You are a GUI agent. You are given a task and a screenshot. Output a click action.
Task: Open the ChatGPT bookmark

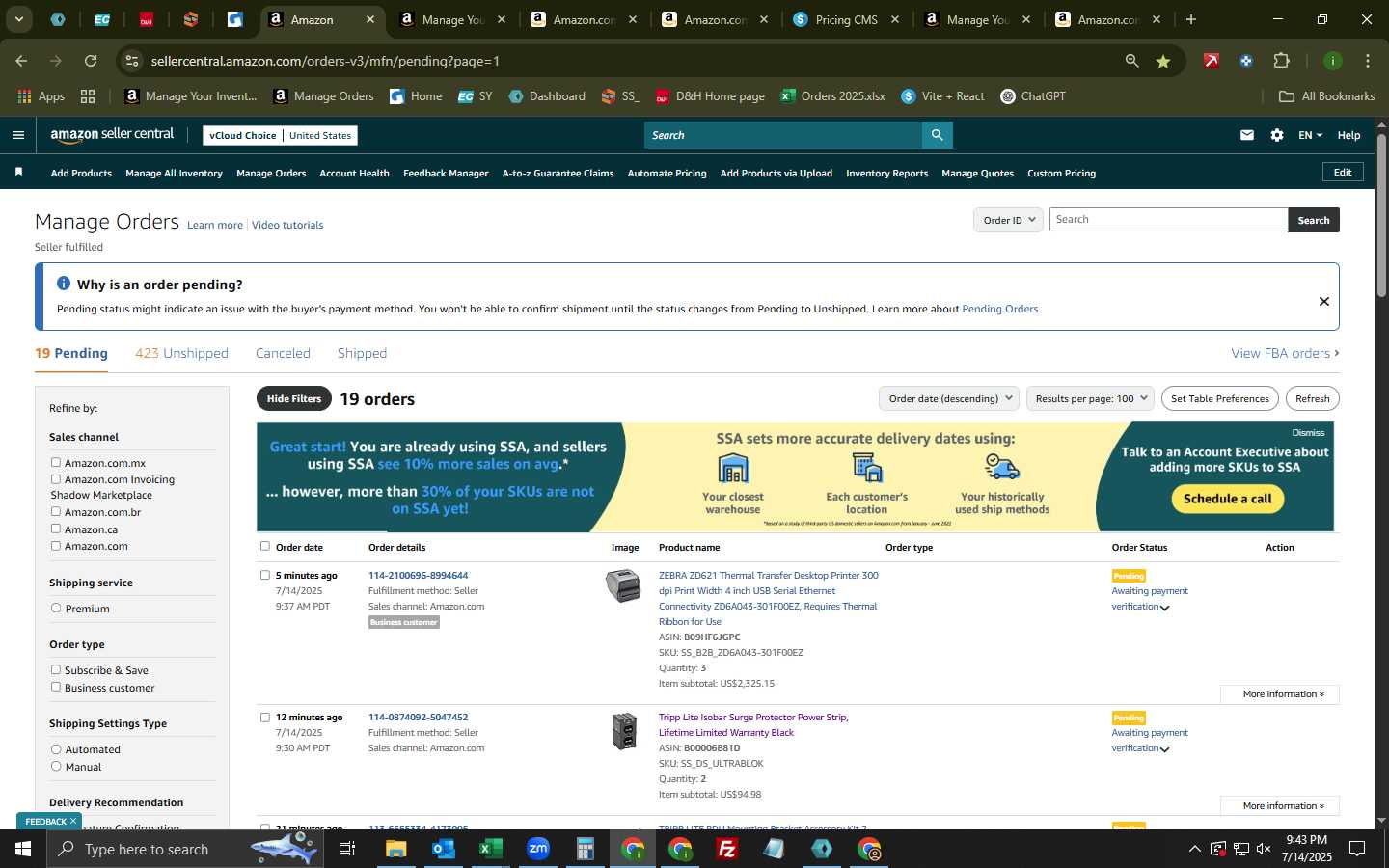point(1033,96)
